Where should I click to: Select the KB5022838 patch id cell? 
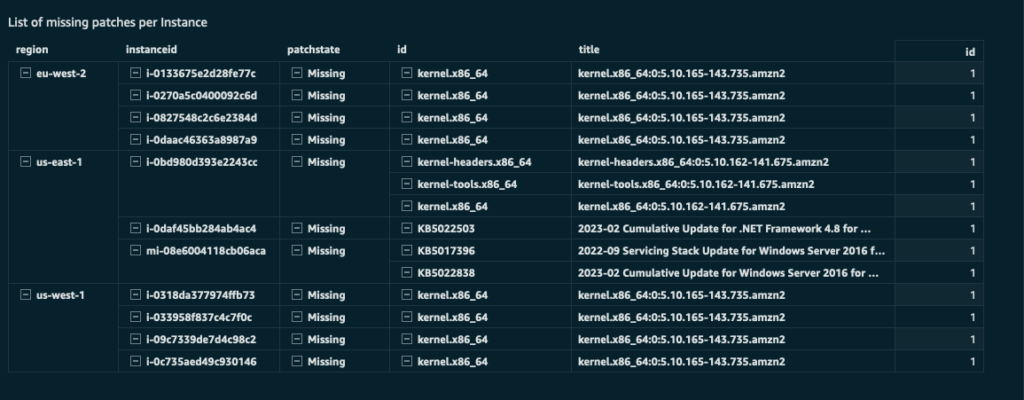[x=445, y=272]
